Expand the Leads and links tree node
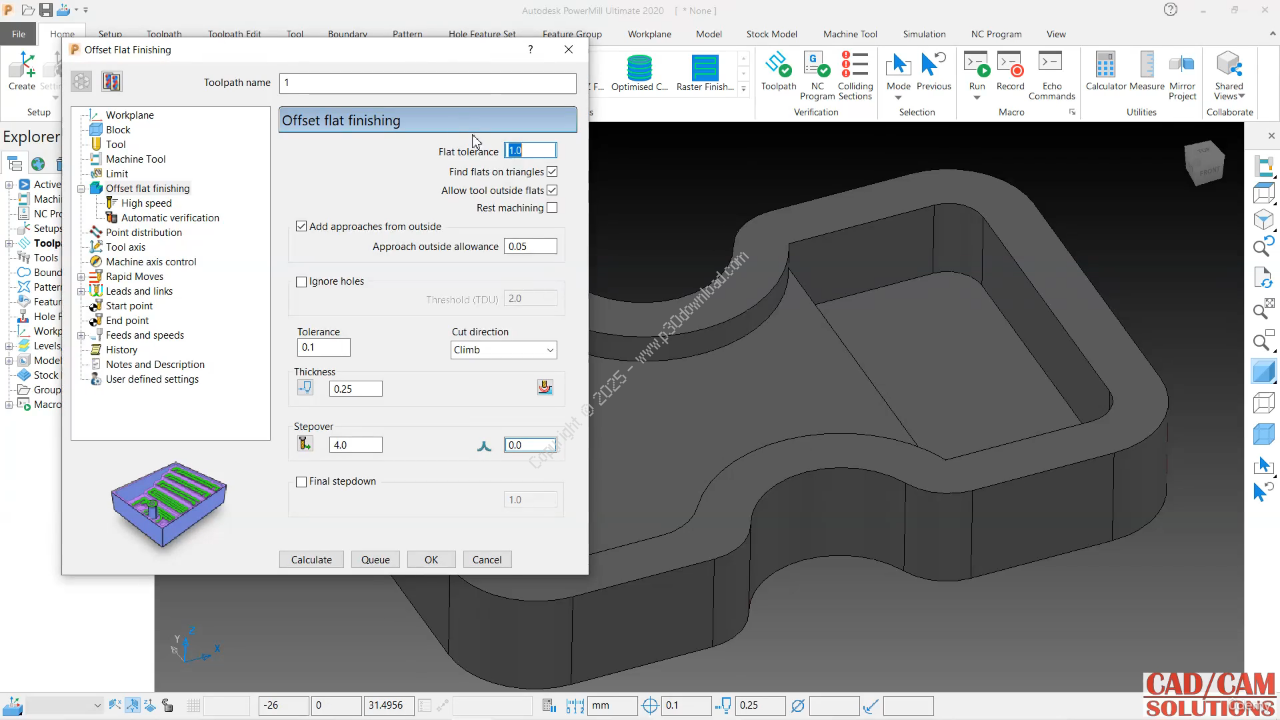The image size is (1280, 720). (82, 291)
